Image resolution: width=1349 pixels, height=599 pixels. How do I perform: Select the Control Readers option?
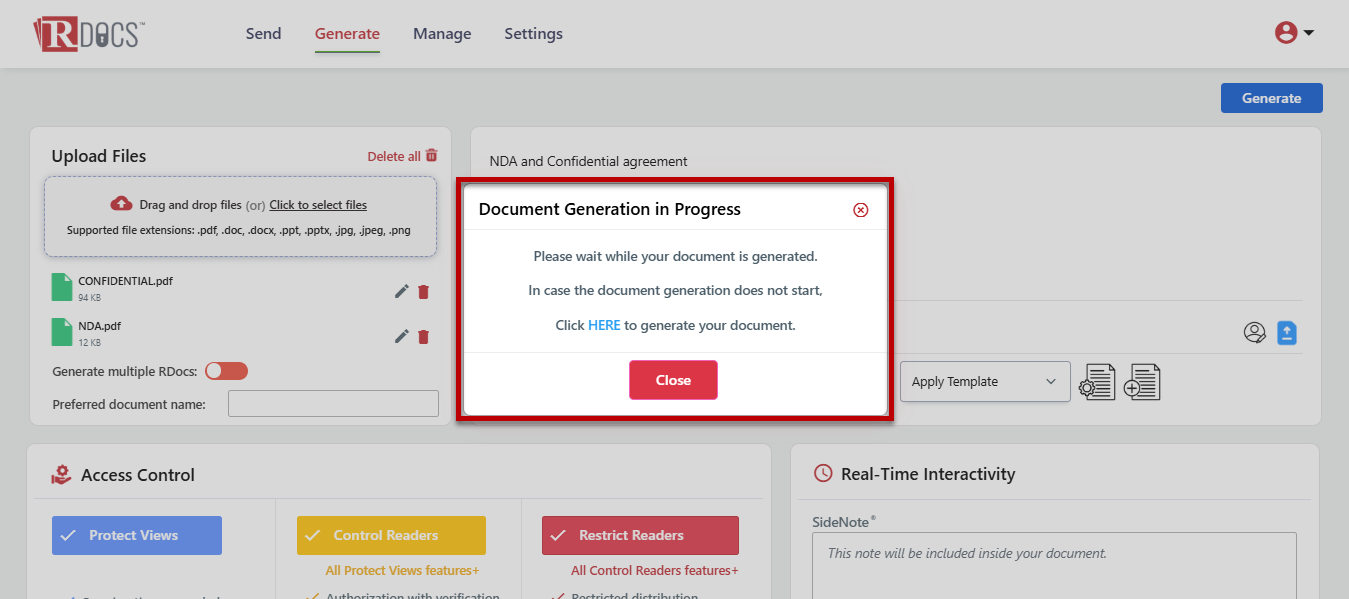tap(391, 535)
